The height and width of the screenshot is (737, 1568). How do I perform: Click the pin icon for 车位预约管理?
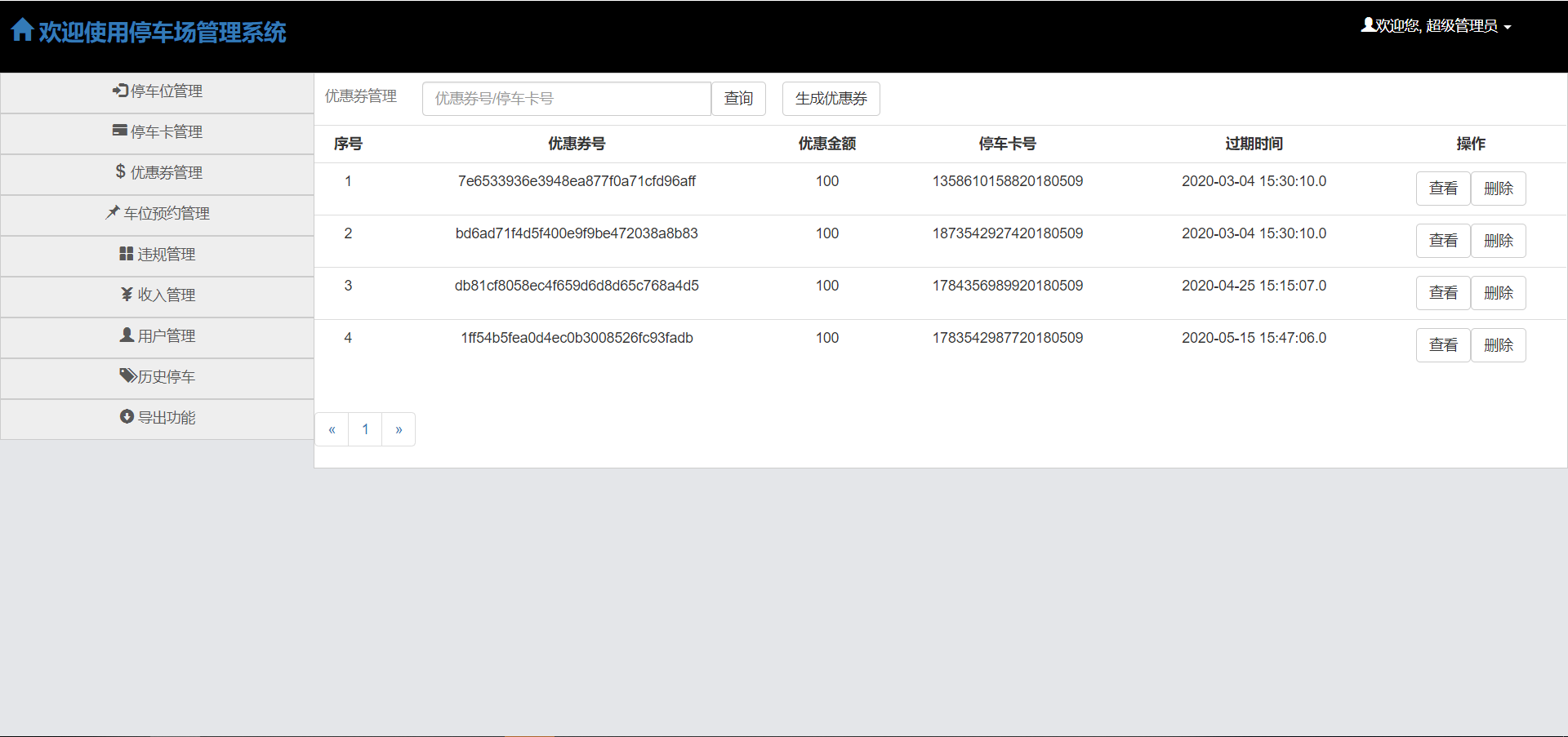pos(113,212)
